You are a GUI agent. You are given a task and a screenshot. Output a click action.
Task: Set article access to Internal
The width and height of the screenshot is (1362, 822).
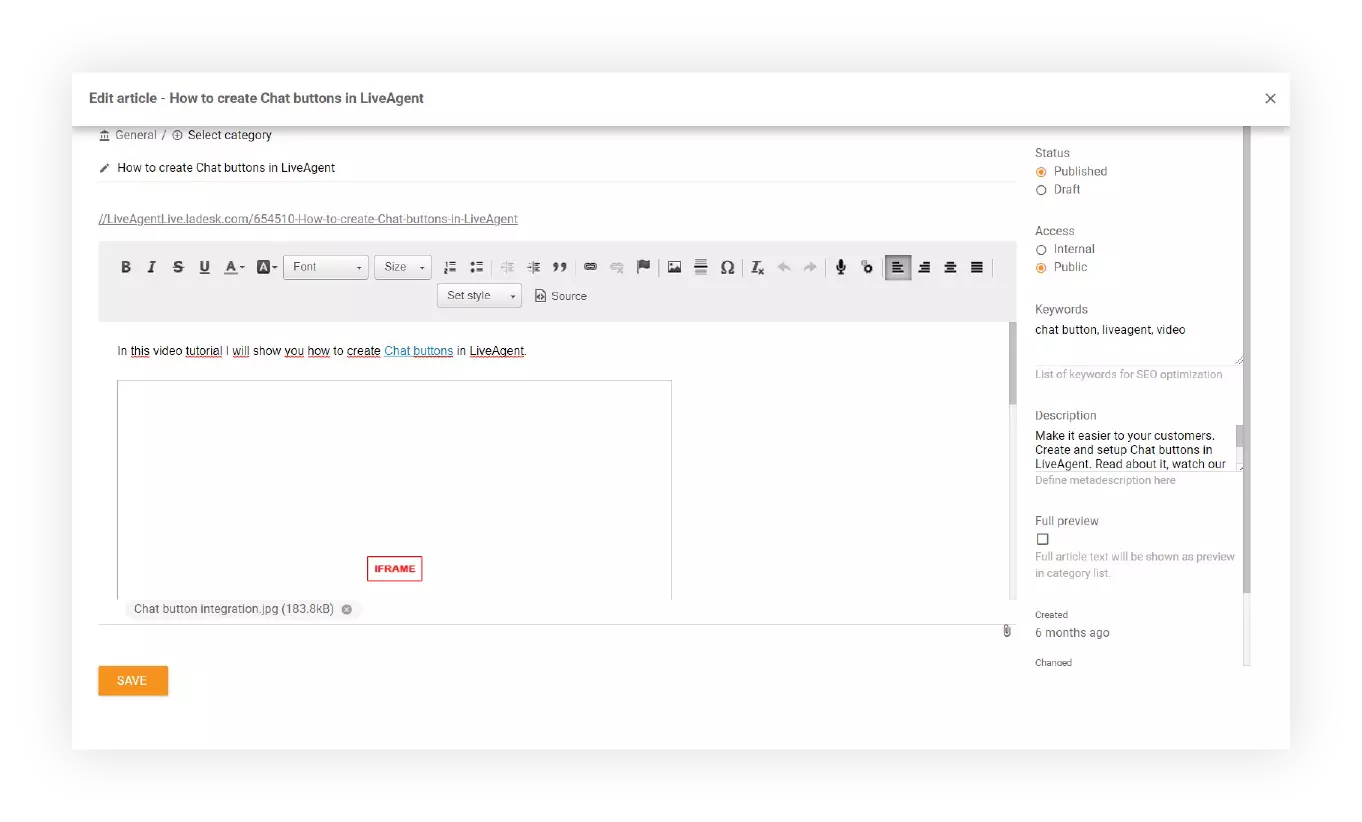tap(1040, 249)
